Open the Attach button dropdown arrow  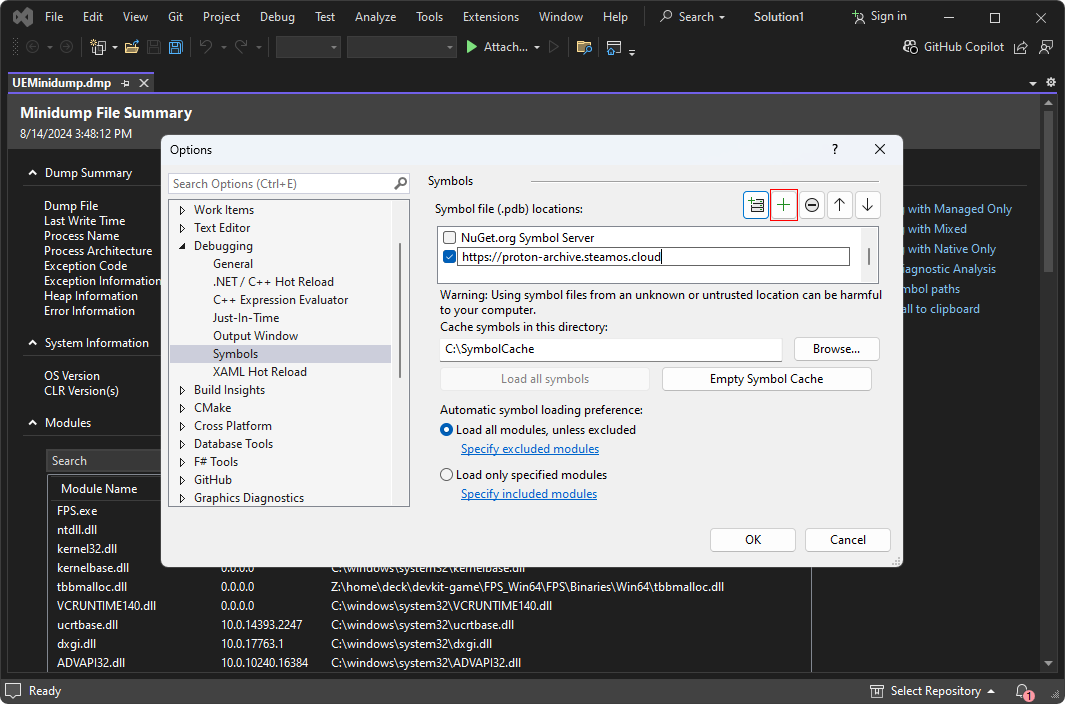pos(537,48)
